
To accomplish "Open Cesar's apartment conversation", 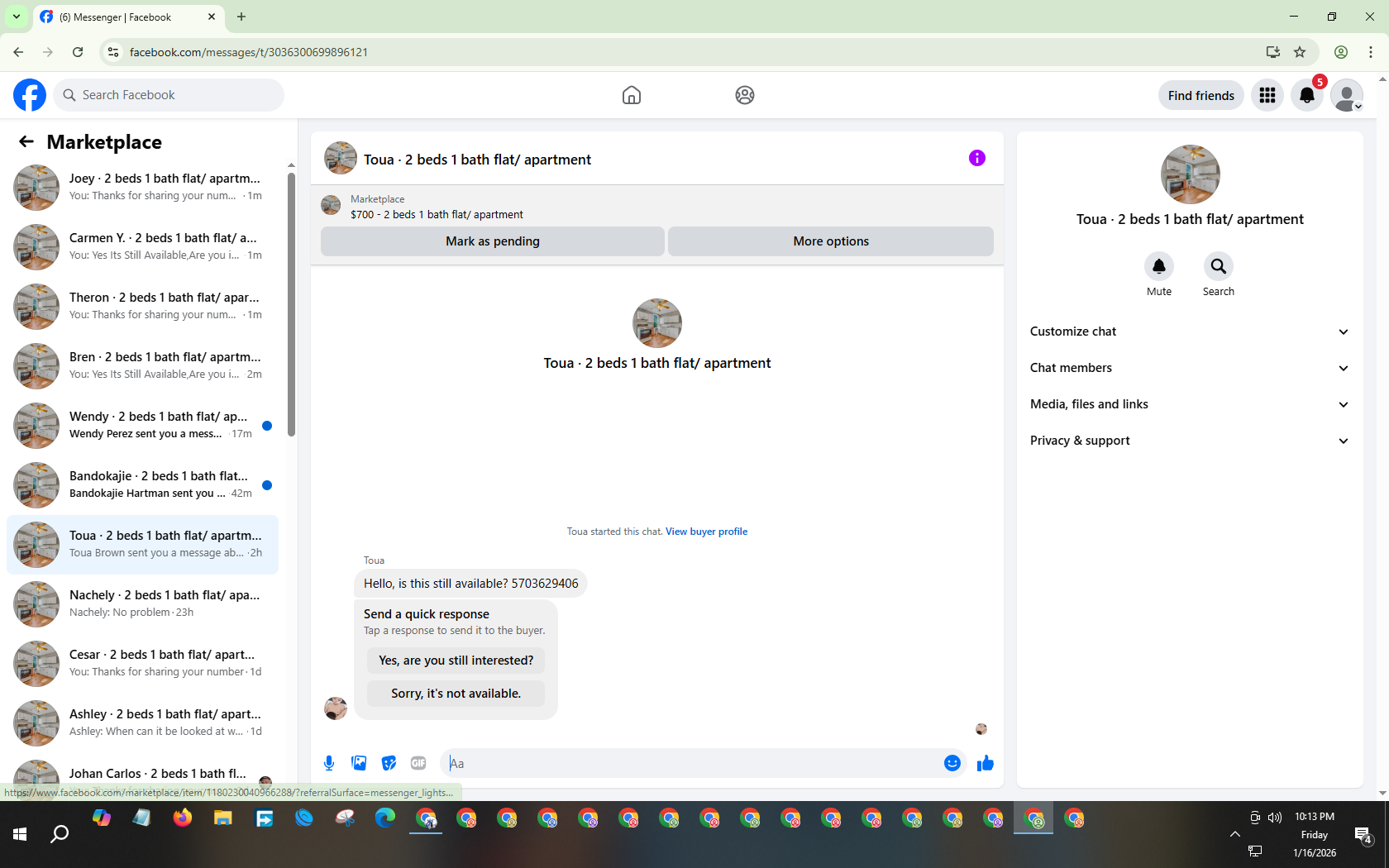I will pyautogui.click(x=142, y=664).
